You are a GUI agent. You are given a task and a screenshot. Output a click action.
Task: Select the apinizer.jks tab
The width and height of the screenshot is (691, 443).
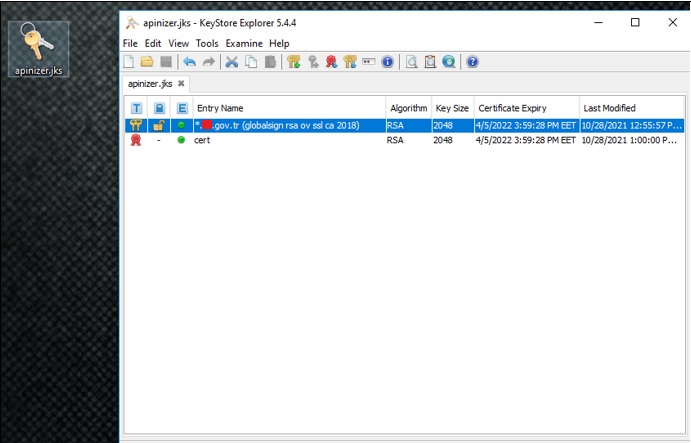pos(150,84)
